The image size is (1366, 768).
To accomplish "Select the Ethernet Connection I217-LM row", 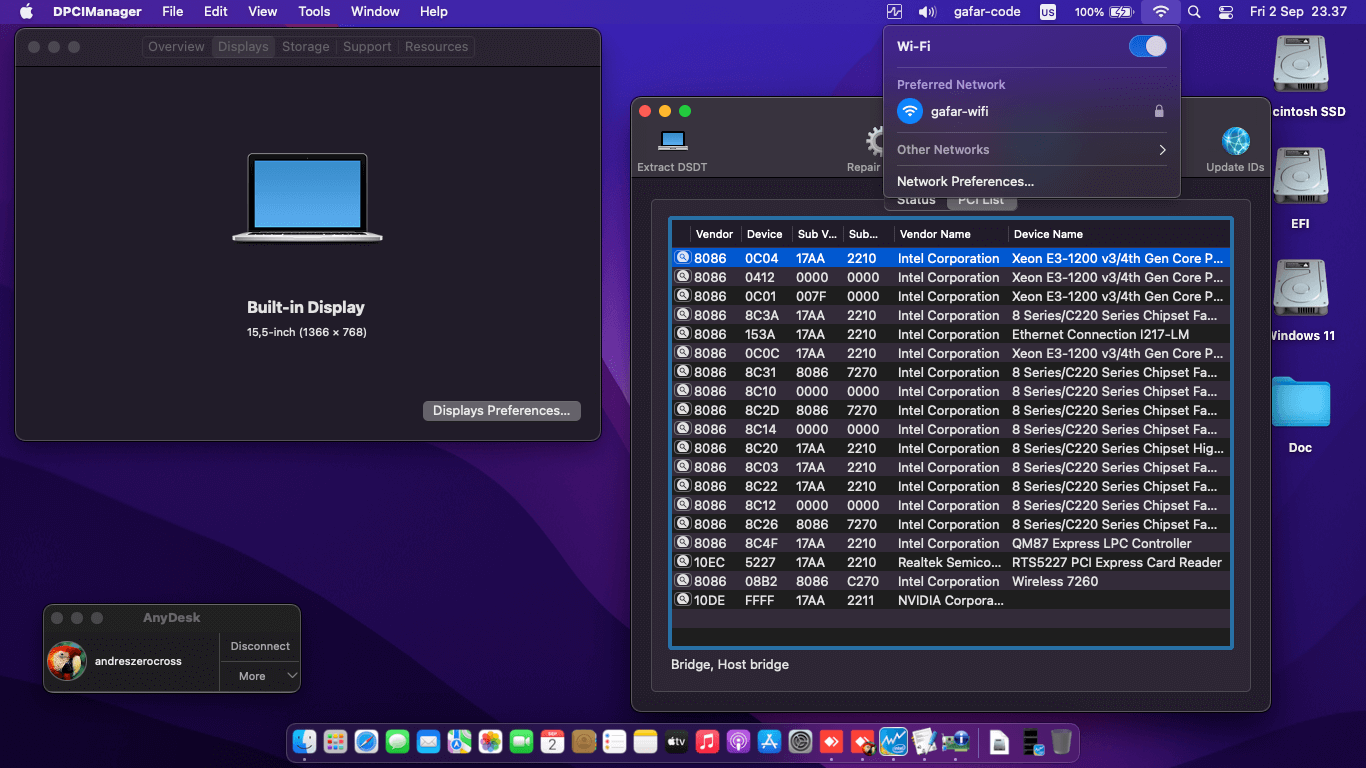I will coord(950,334).
